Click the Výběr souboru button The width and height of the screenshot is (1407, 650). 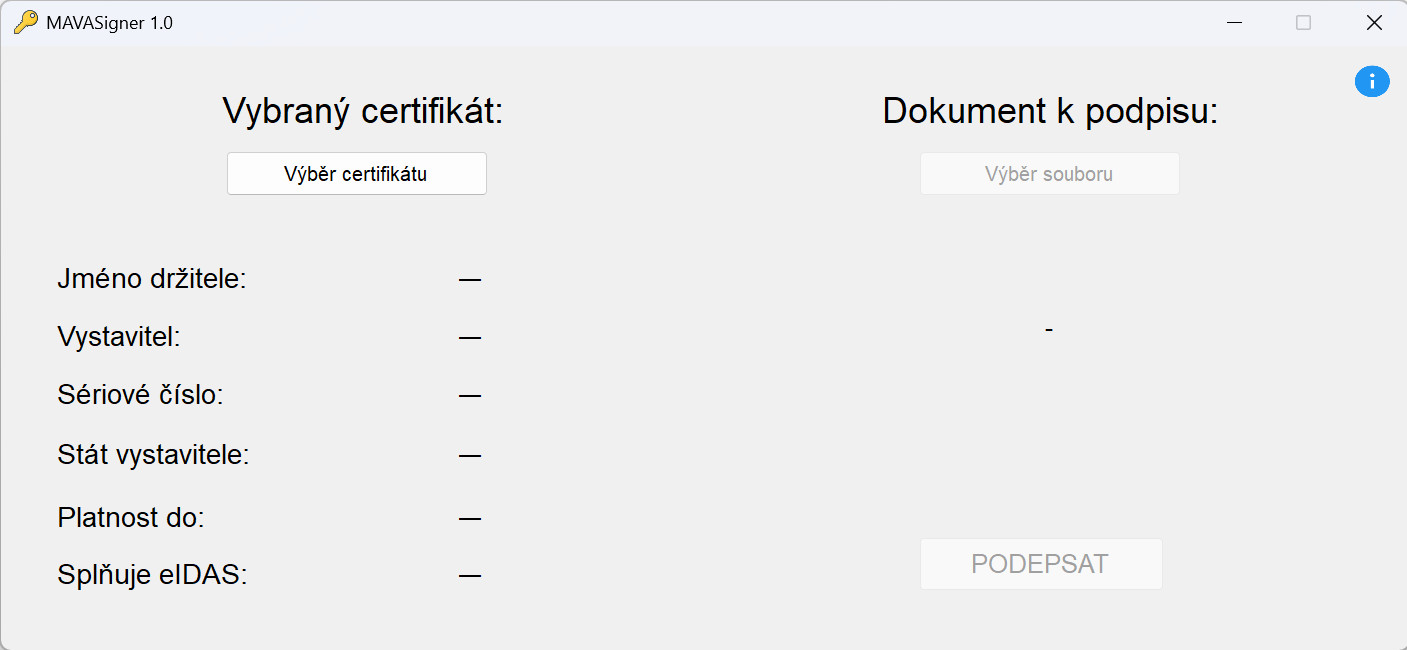(1049, 174)
